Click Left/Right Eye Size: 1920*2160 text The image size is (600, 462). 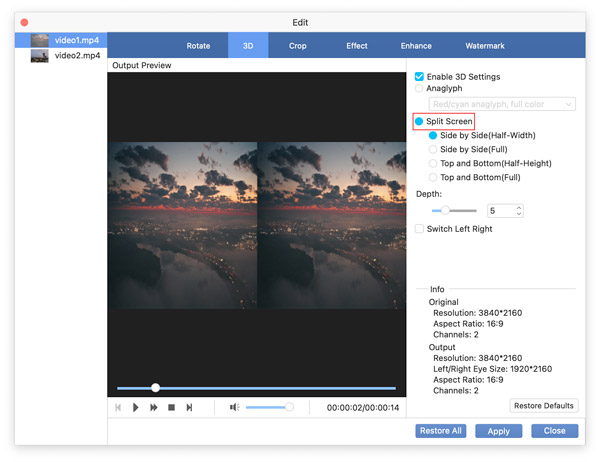492,369
